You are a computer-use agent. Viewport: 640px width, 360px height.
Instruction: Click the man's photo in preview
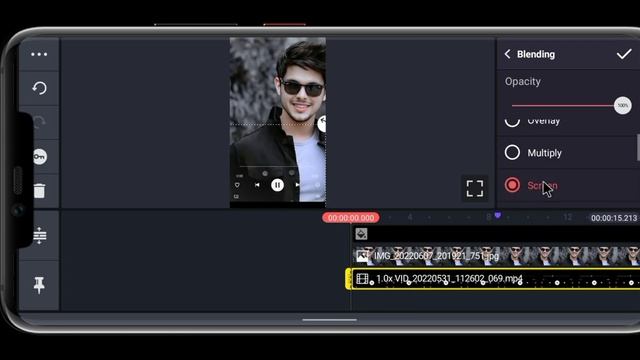[278, 119]
